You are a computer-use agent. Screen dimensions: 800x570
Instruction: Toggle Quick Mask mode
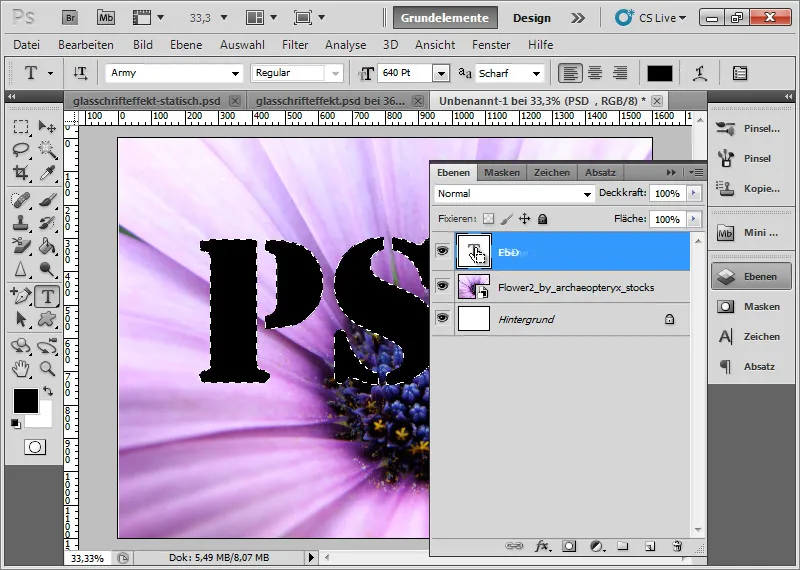pos(35,448)
